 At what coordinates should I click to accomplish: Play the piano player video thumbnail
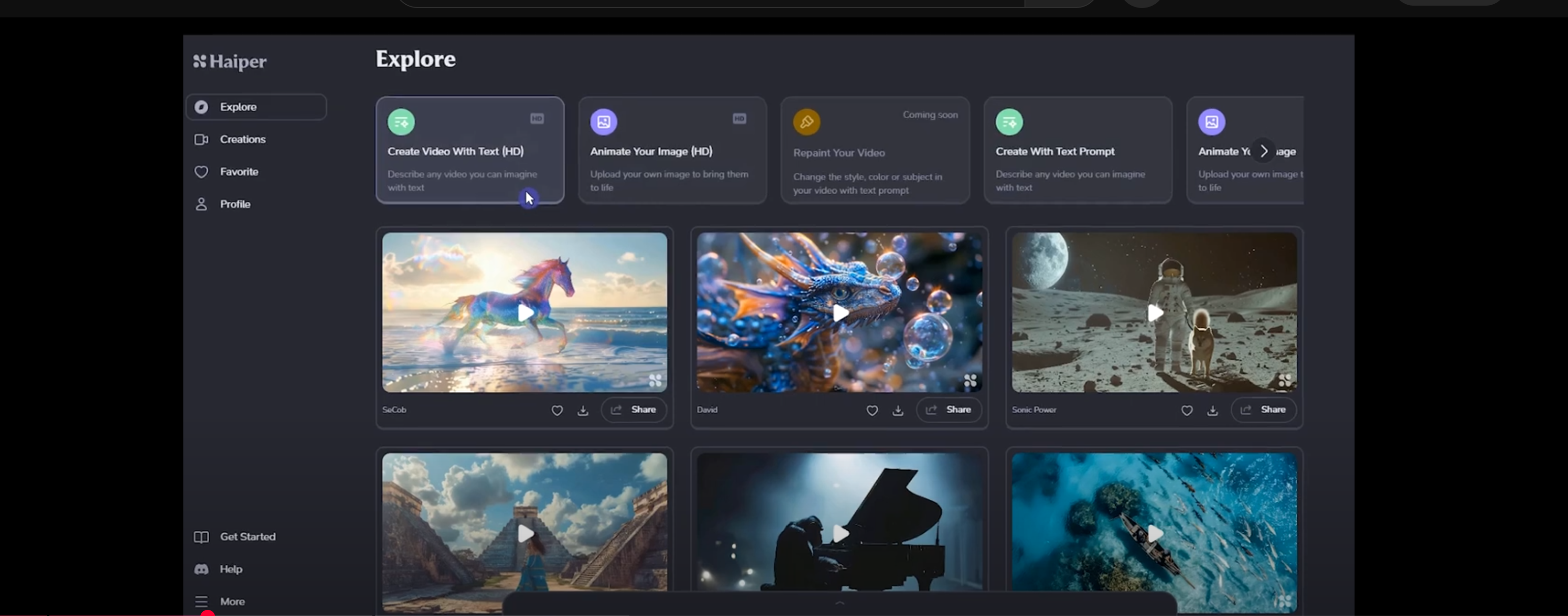coord(839,533)
